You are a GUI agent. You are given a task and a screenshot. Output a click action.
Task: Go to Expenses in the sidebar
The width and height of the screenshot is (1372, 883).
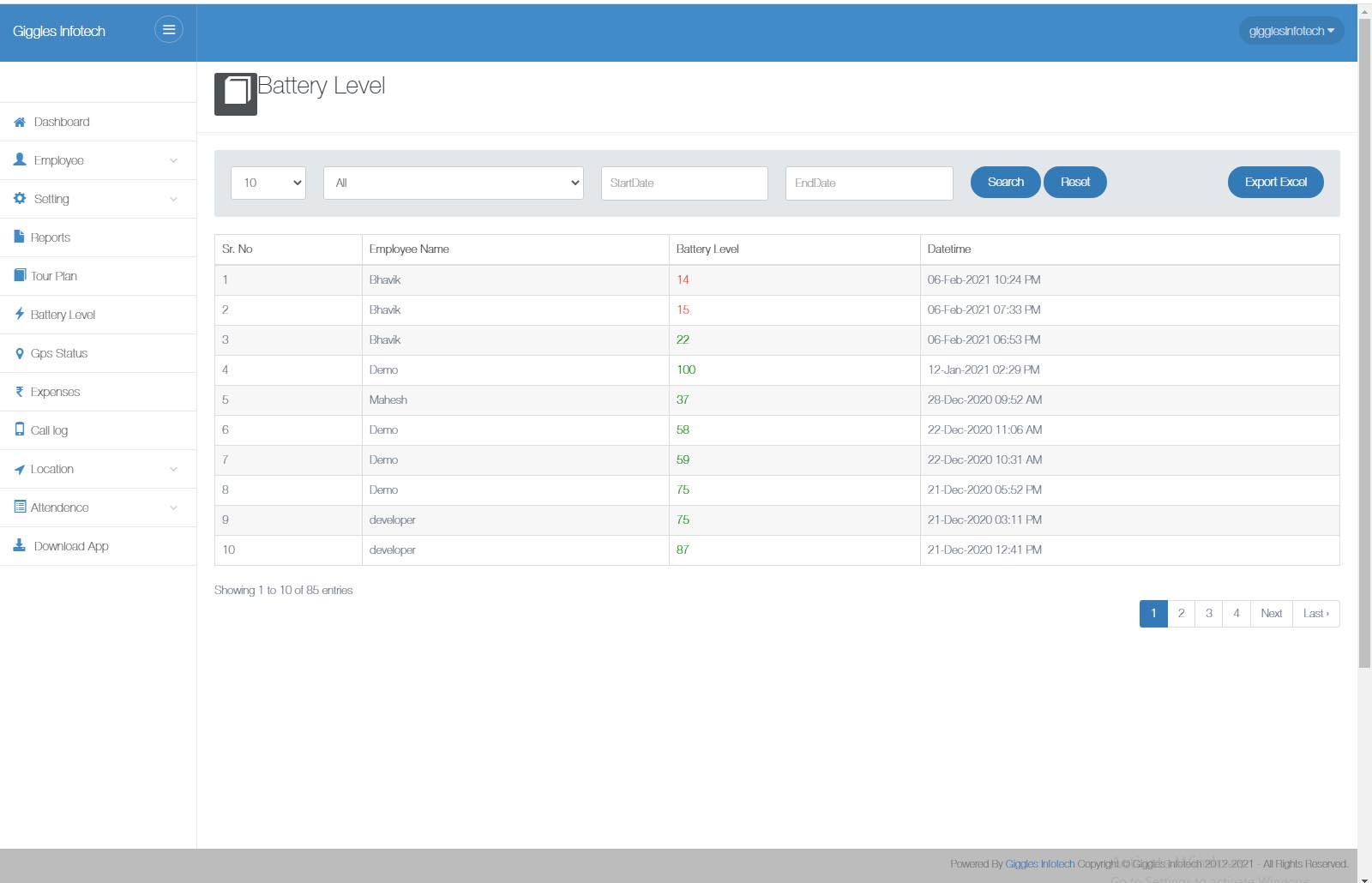[x=98, y=392]
